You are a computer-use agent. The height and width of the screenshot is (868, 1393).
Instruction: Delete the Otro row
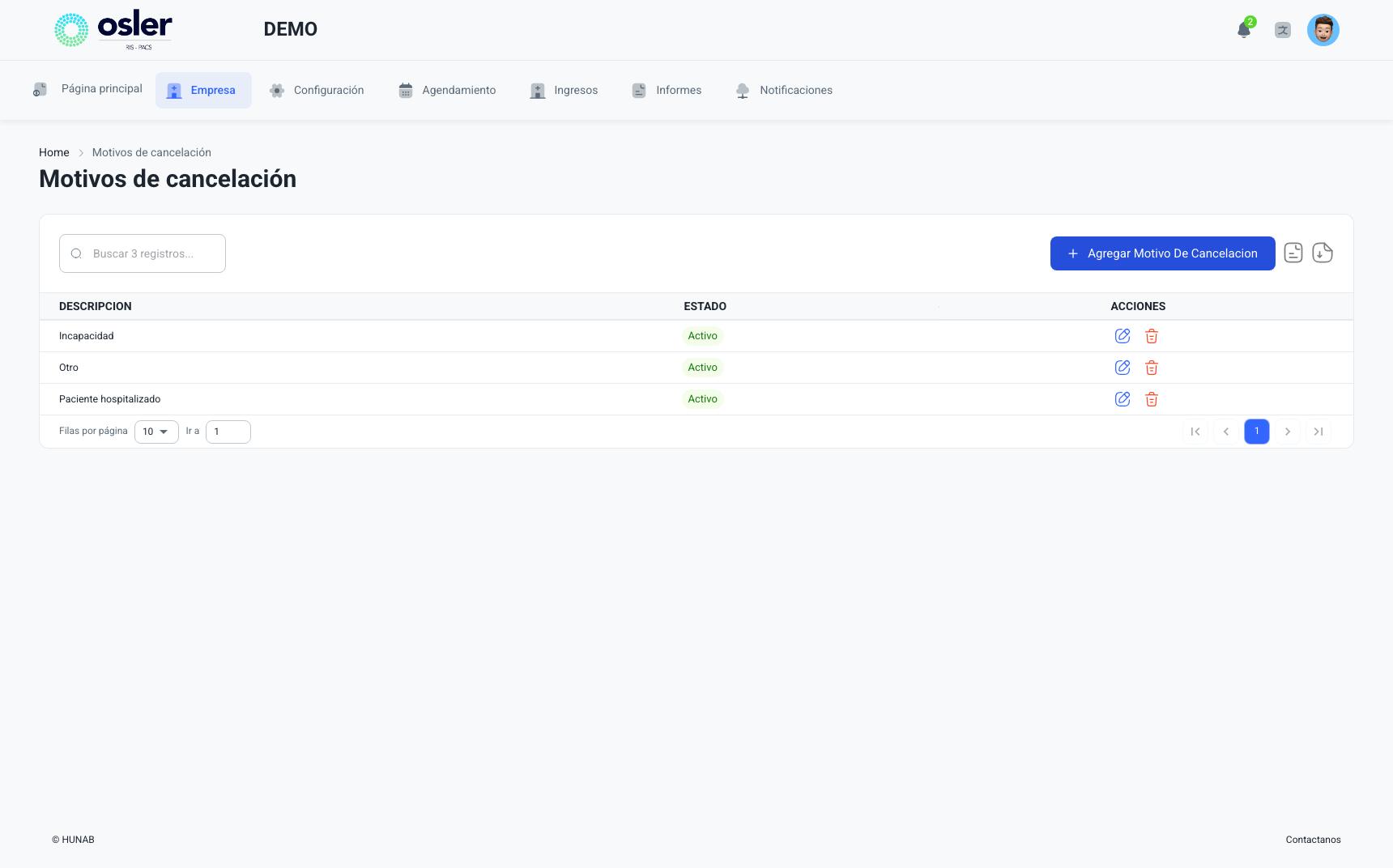coord(1152,368)
